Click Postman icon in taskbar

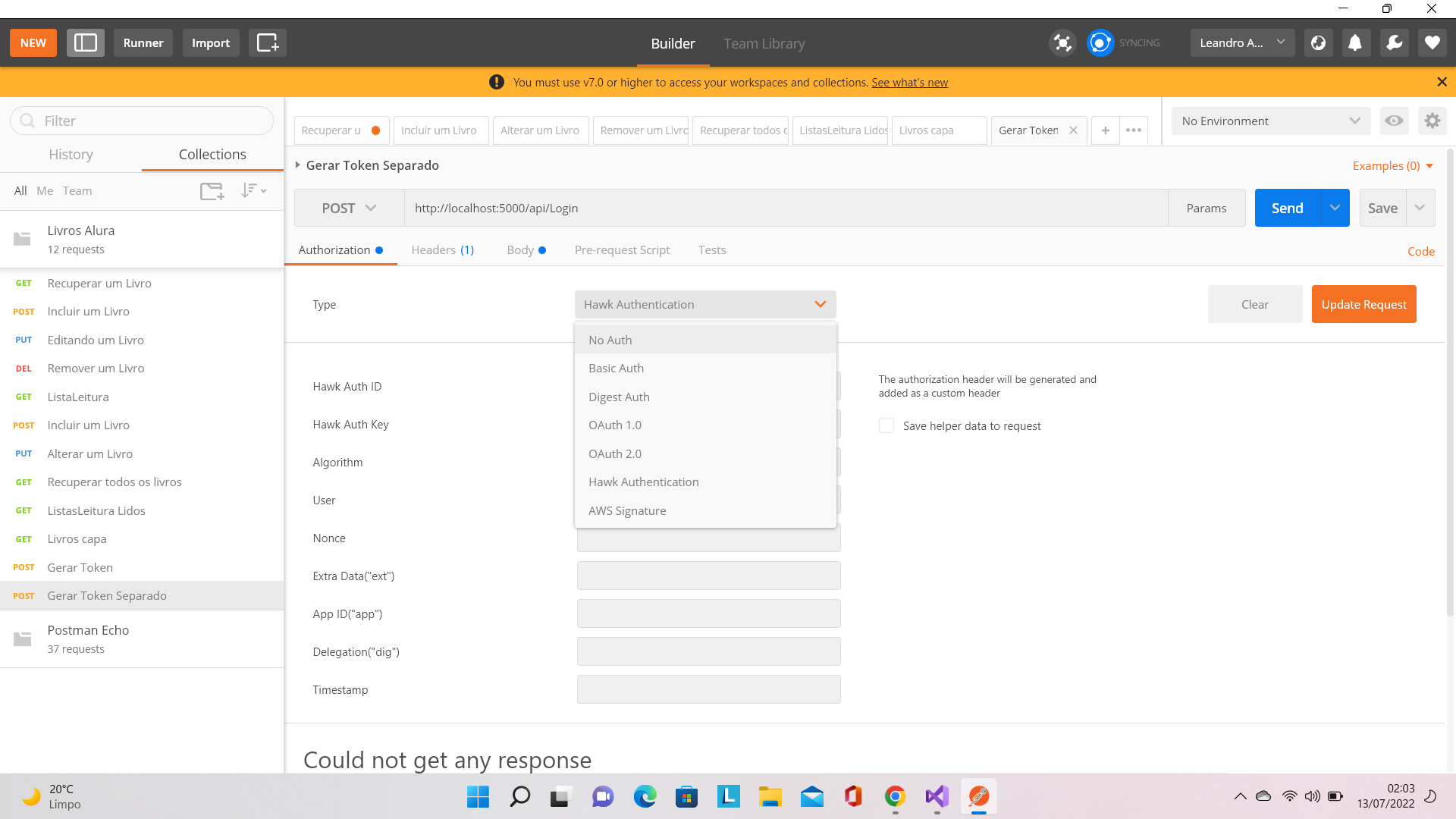coord(978,797)
